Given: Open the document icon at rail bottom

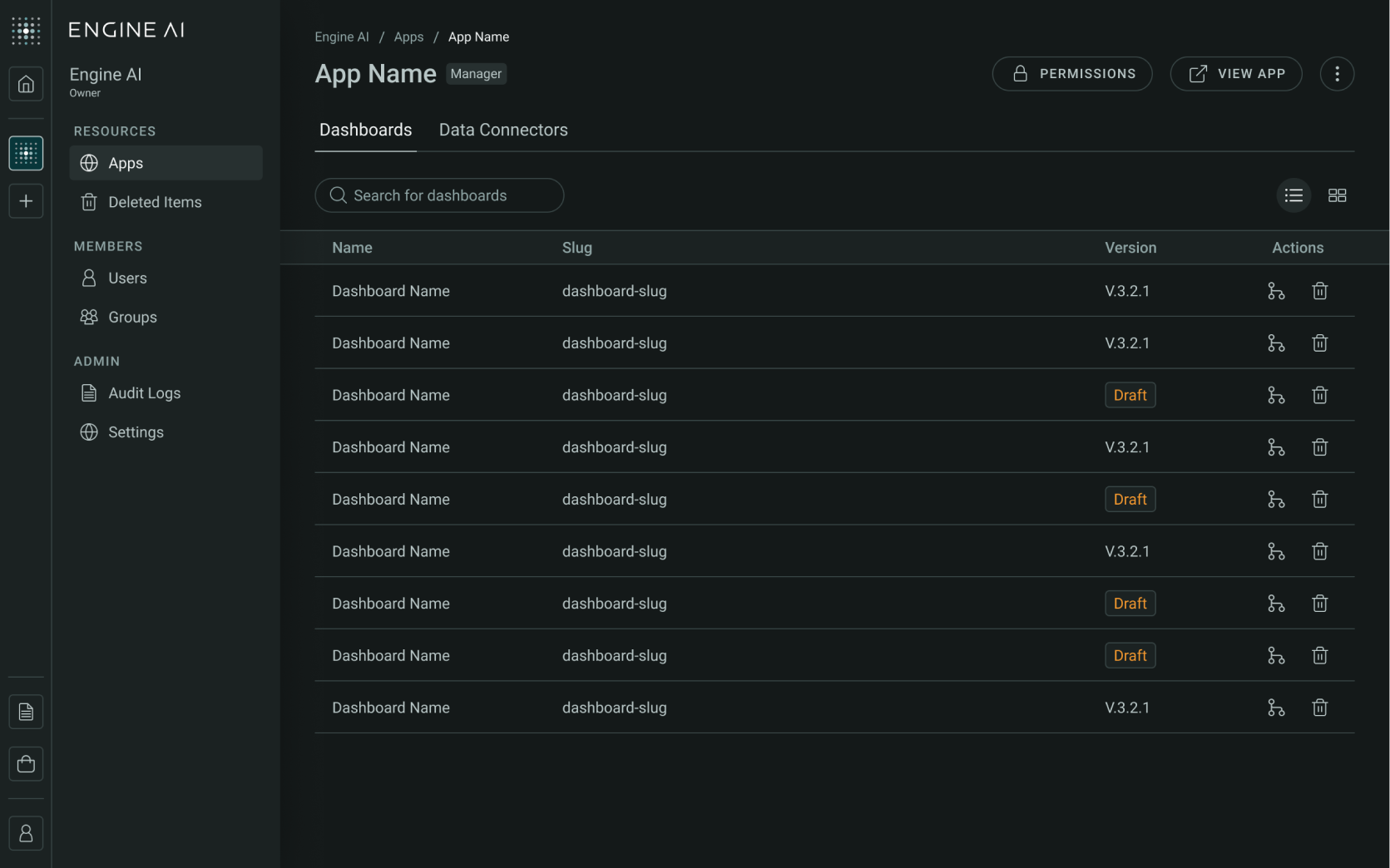Looking at the screenshot, I should pyautogui.click(x=26, y=712).
